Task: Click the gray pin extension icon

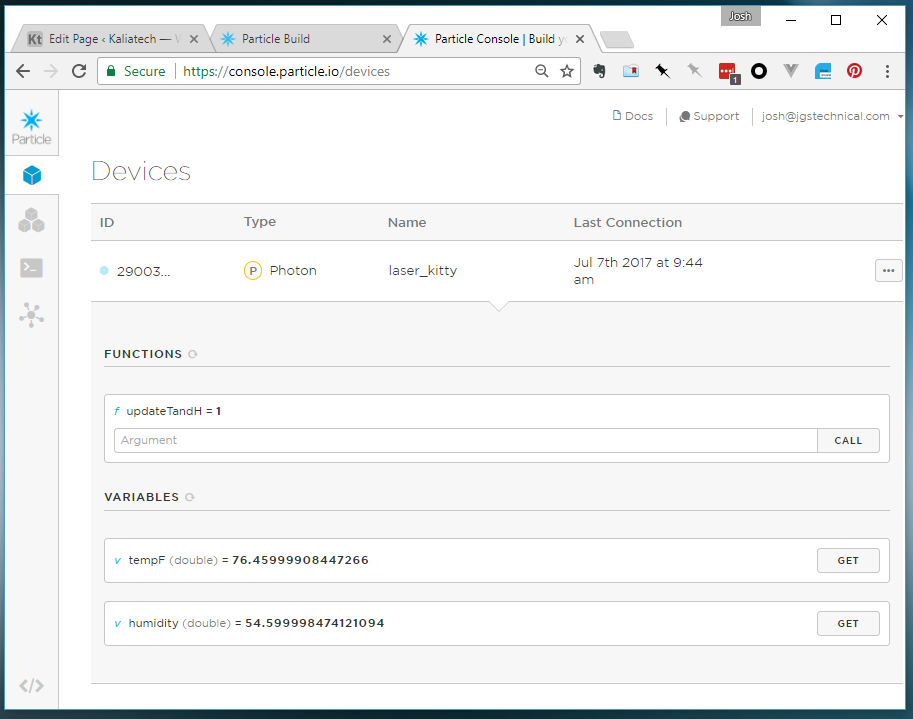Action: click(694, 71)
